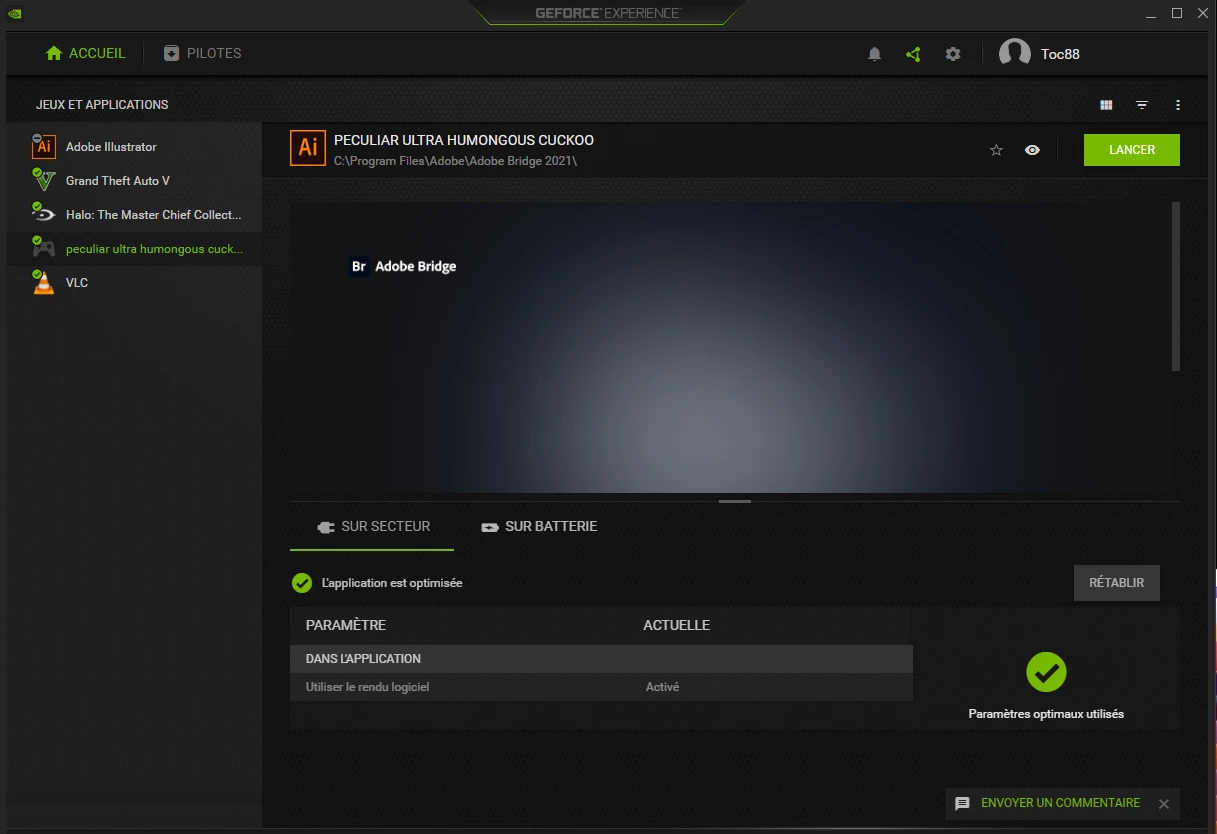Click the Rétablir button

(1117, 583)
